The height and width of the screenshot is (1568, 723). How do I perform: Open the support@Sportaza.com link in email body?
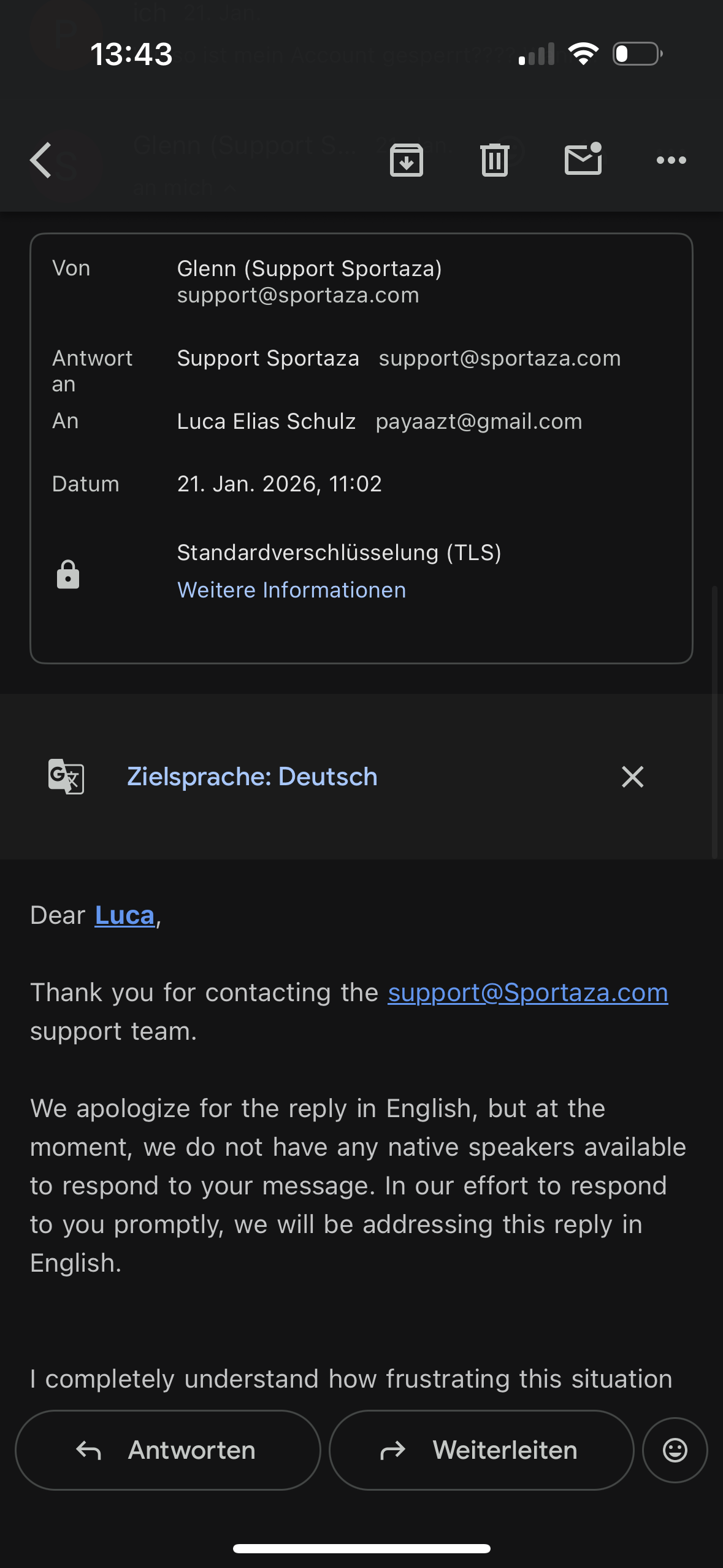[x=527, y=993]
